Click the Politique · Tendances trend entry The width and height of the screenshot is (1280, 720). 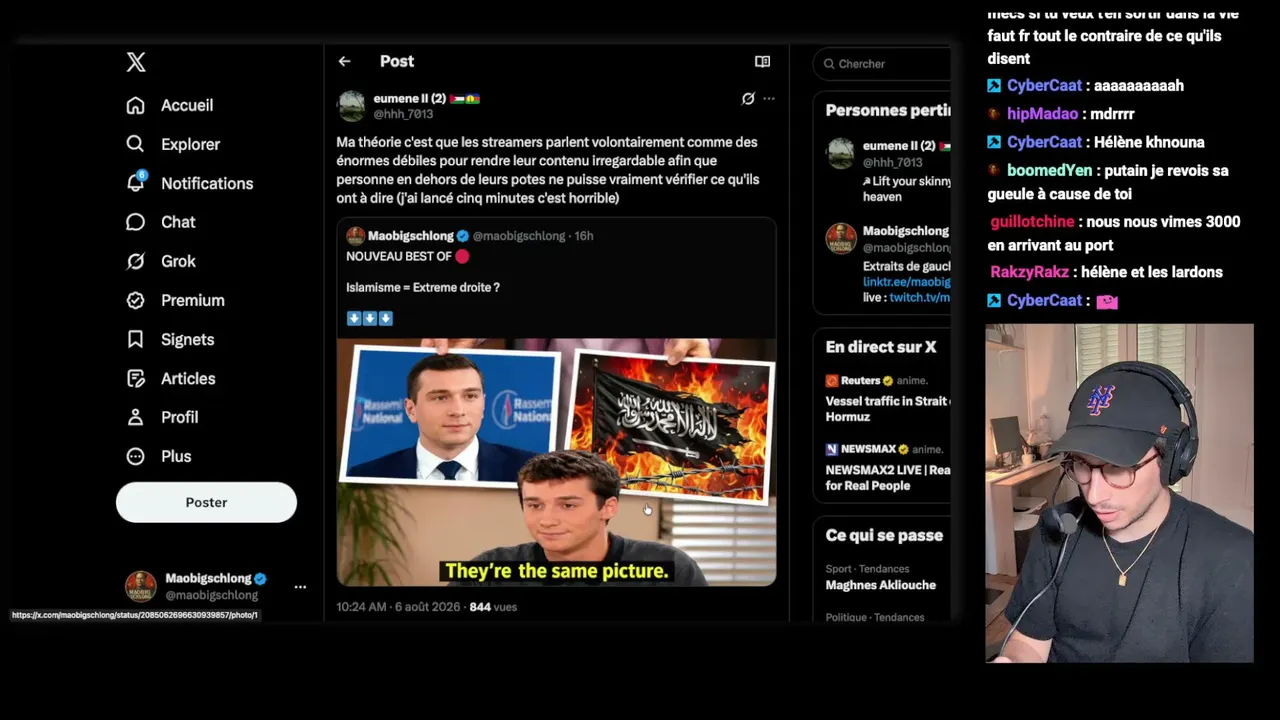875,617
